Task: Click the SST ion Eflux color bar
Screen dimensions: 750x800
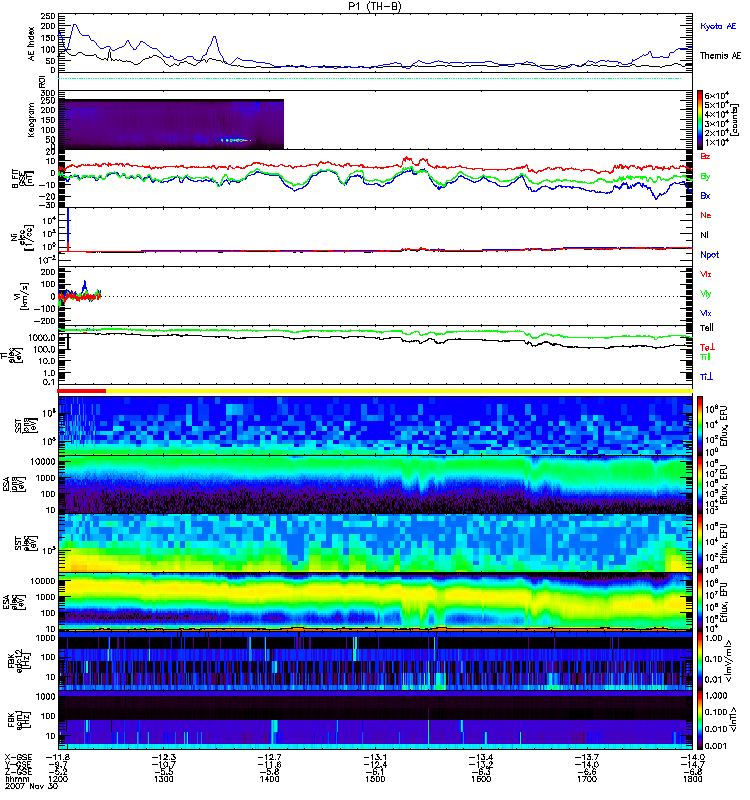Action: tap(700, 426)
